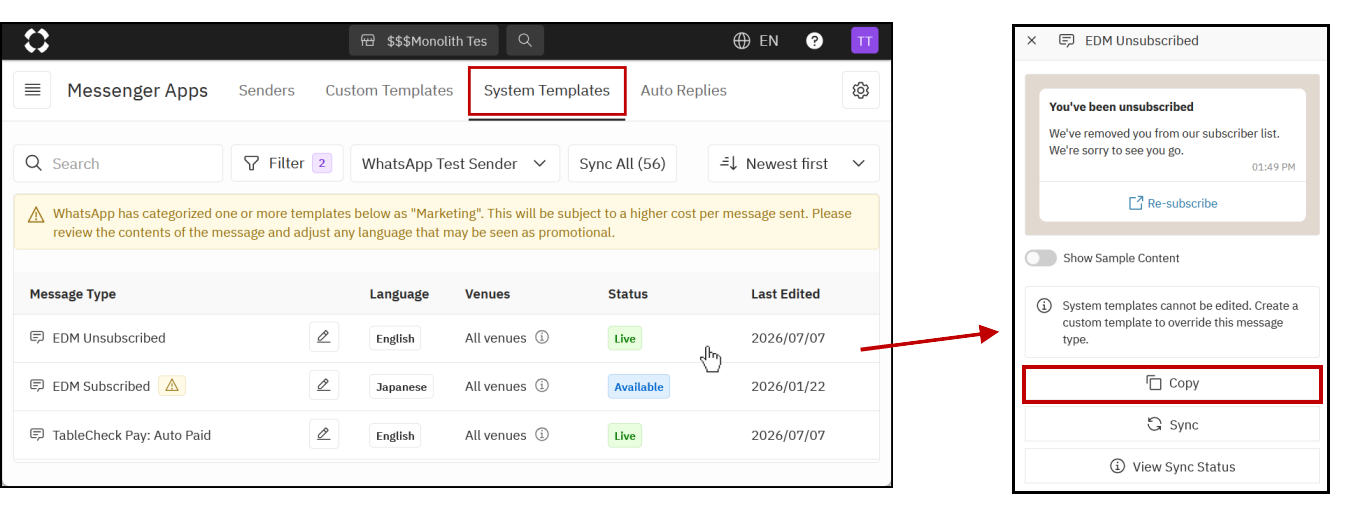This screenshot has height=510, width=1351.
Task: Click the Copy button in side panel
Action: pos(1172,384)
